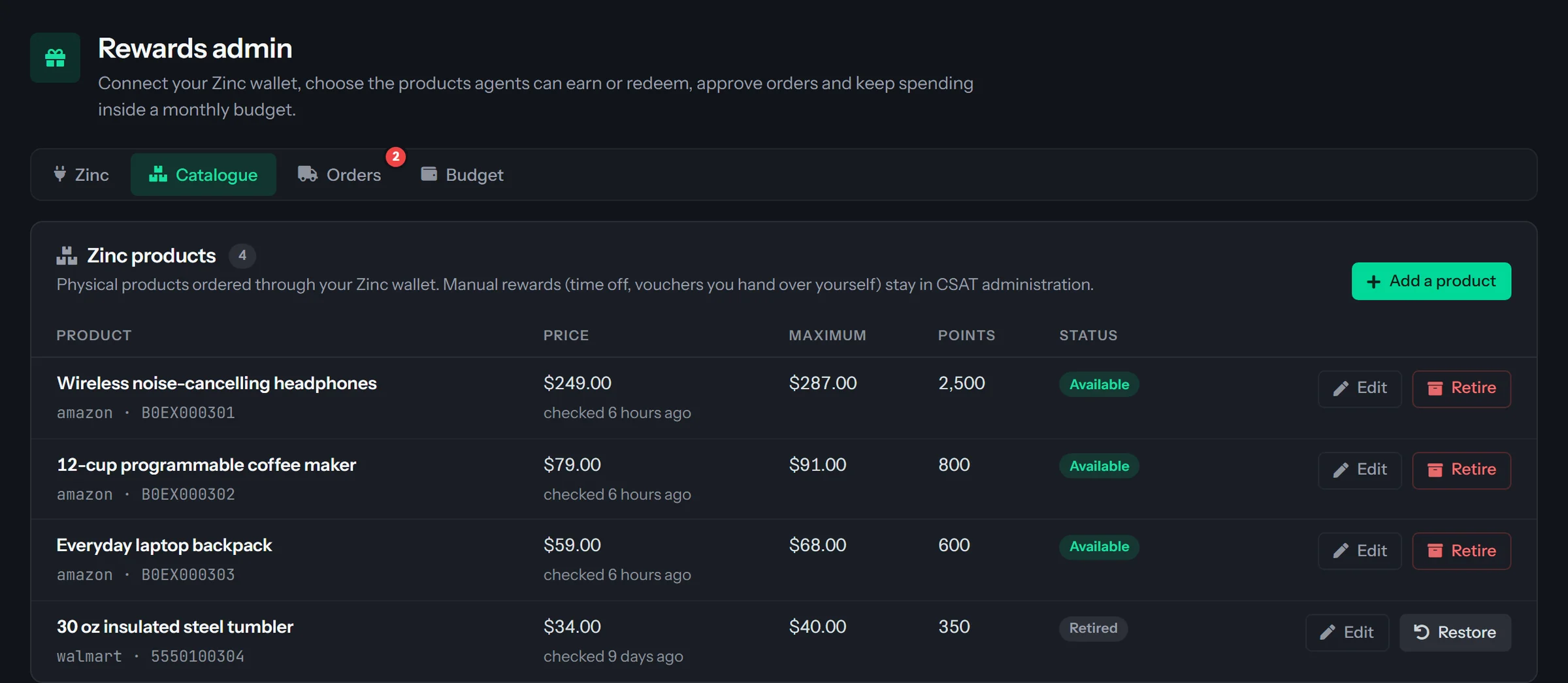
Task: Click the Zinc products boxes icon
Action: [67, 256]
